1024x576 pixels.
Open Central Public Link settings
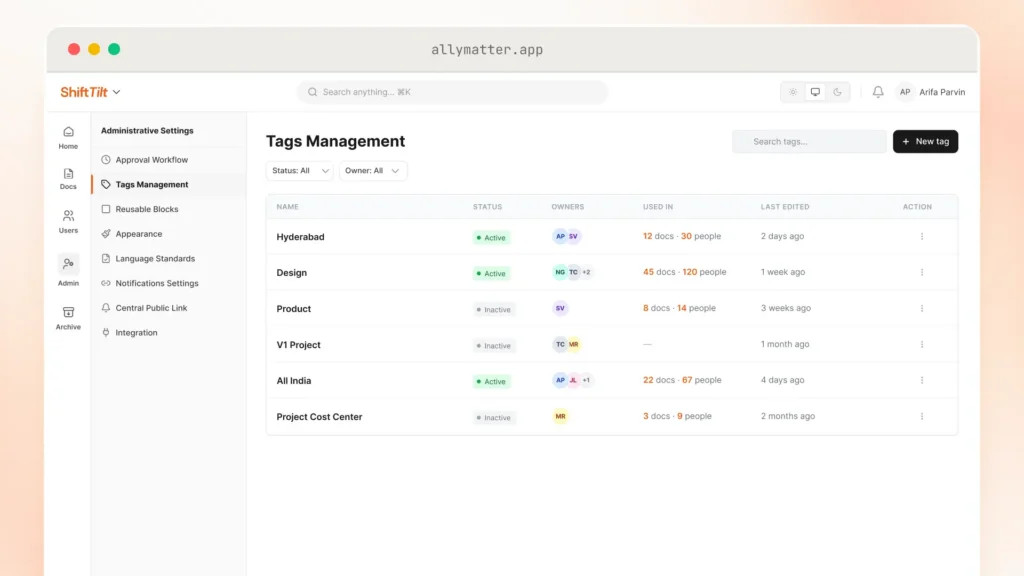[x=151, y=308]
